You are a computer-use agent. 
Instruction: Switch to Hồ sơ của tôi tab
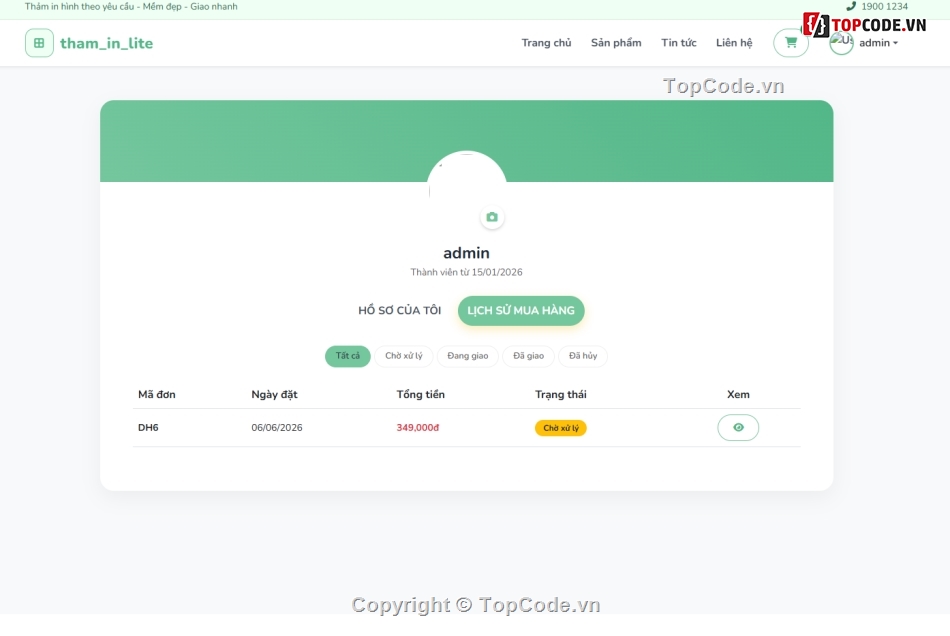click(399, 311)
